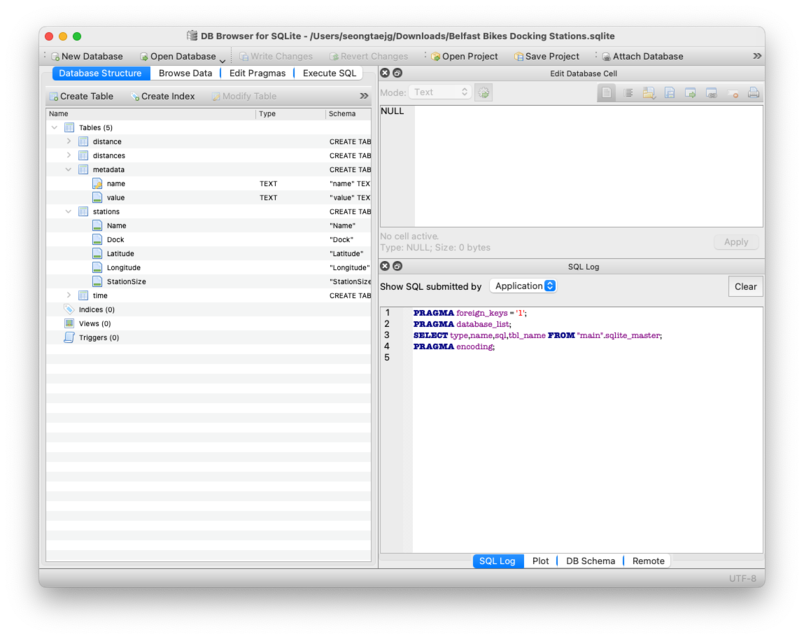Click the icon left of Set NULL
The image size is (804, 639).
(712, 93)
